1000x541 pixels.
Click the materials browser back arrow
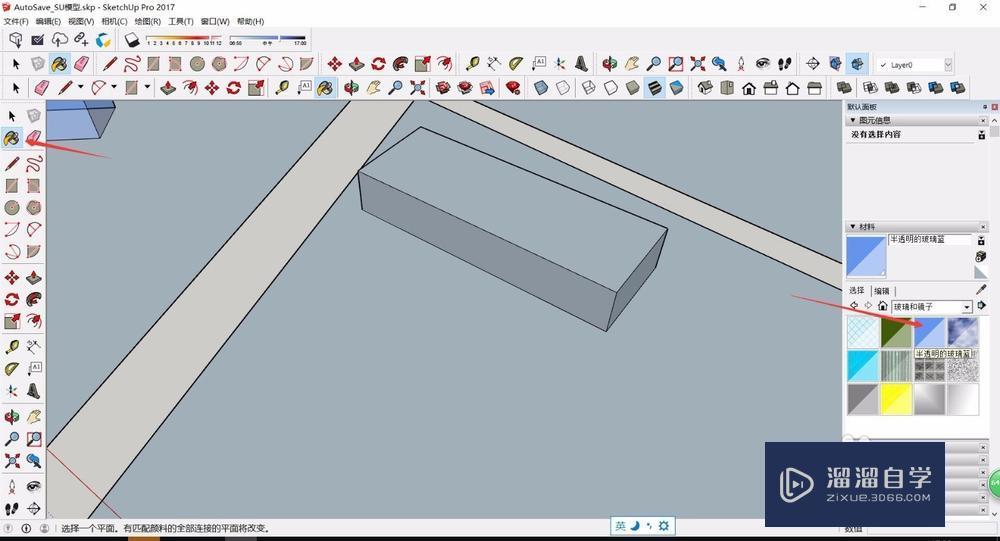[x=854, y=306]
